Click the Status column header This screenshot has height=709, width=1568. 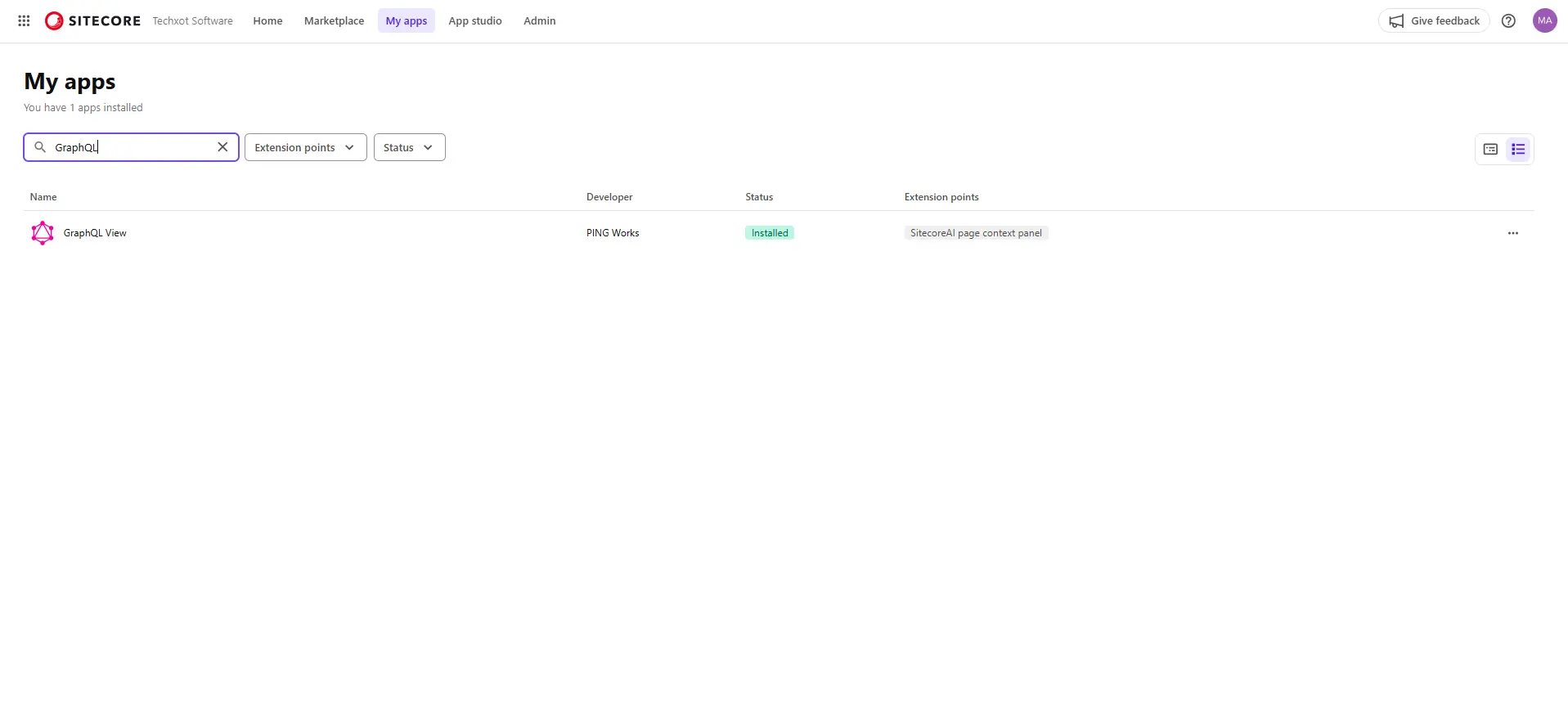tap(759, 197)
